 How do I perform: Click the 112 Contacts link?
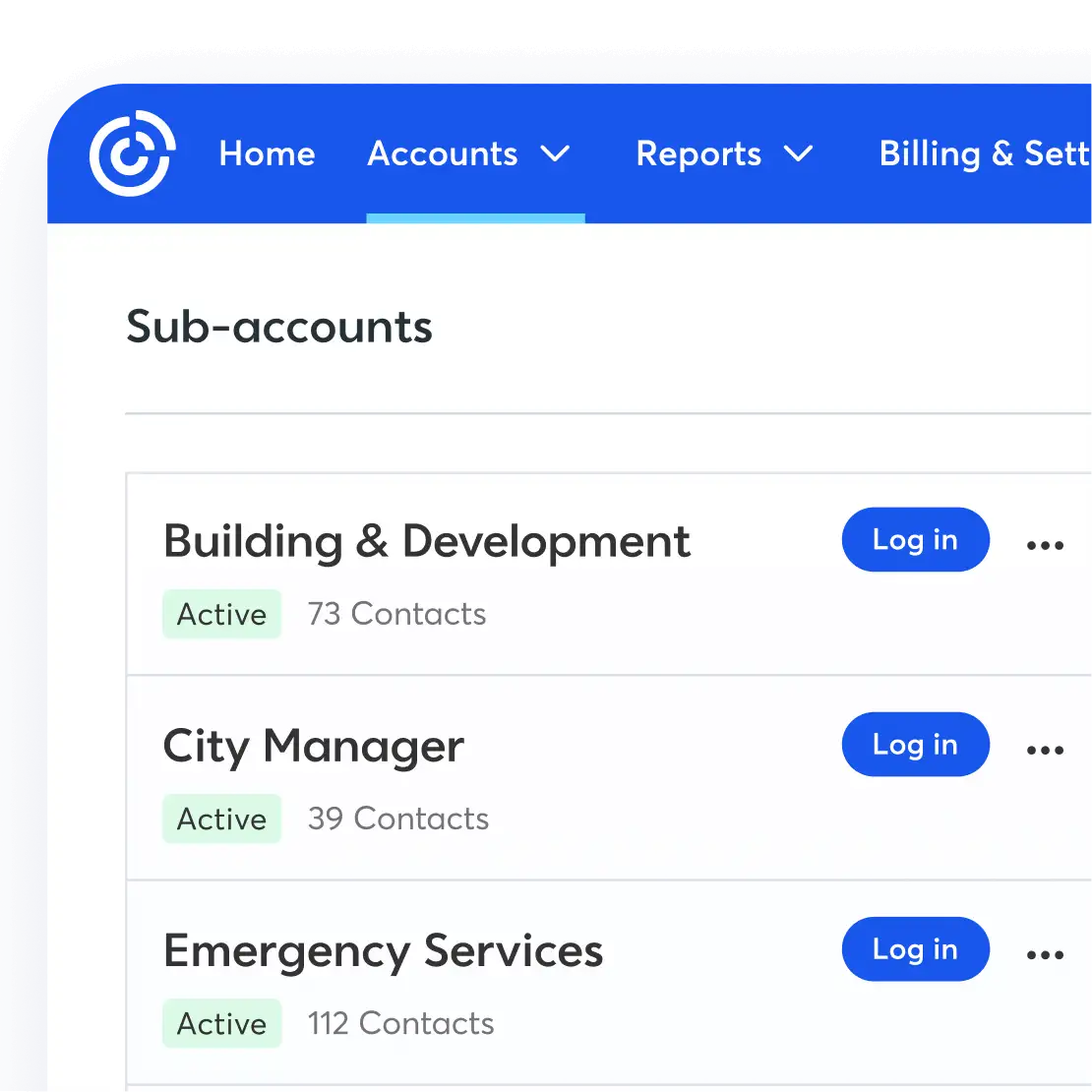(400, 1023)
